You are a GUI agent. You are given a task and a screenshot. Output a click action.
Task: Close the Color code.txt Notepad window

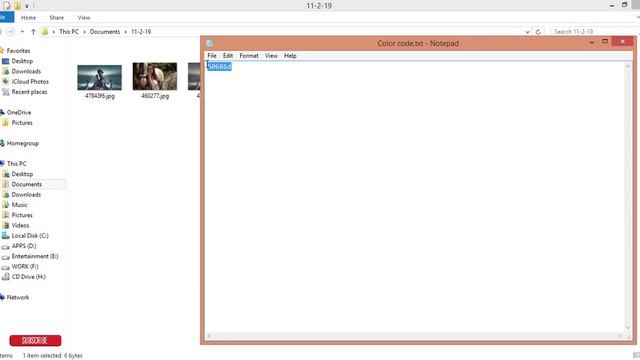point(622,42)
